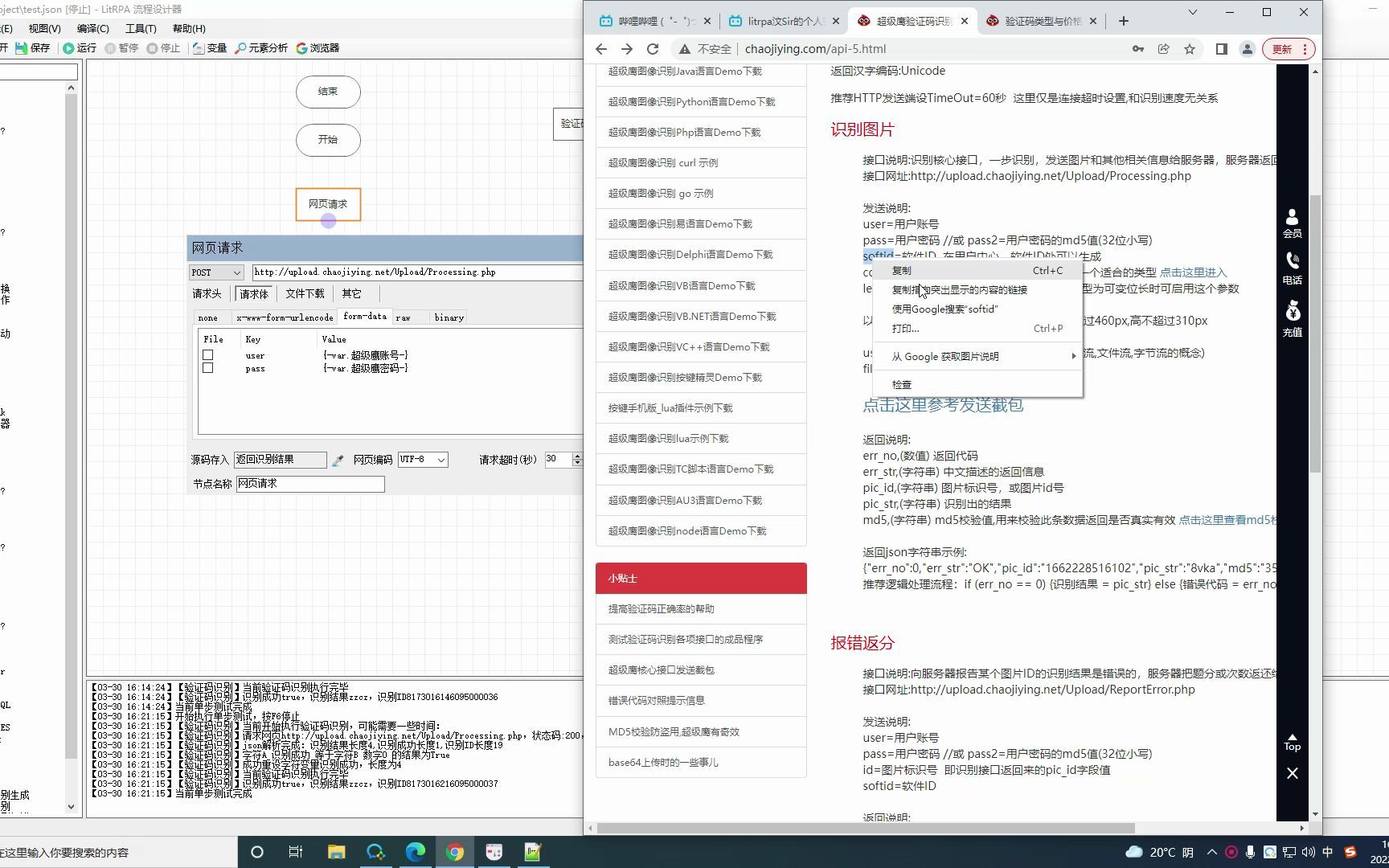
Task: Click the 节点名称 input field
Action: (310, 484)
